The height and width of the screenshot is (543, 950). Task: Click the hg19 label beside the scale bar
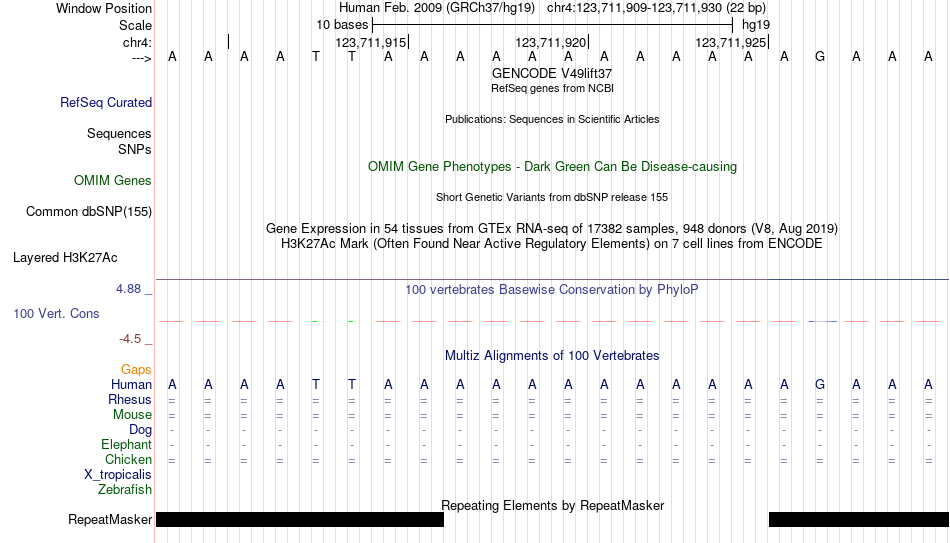click(x=756, y=25)
